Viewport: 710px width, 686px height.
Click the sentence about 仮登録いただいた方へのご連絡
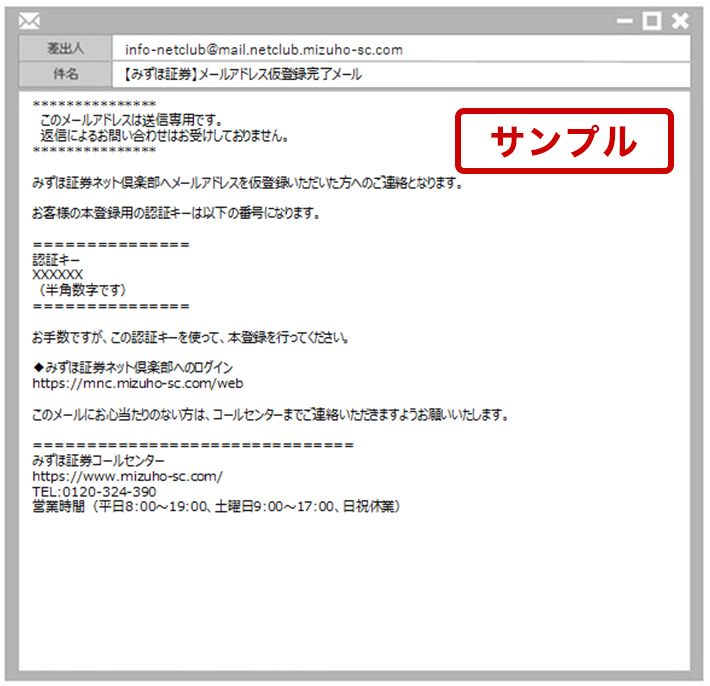[247, 183]
